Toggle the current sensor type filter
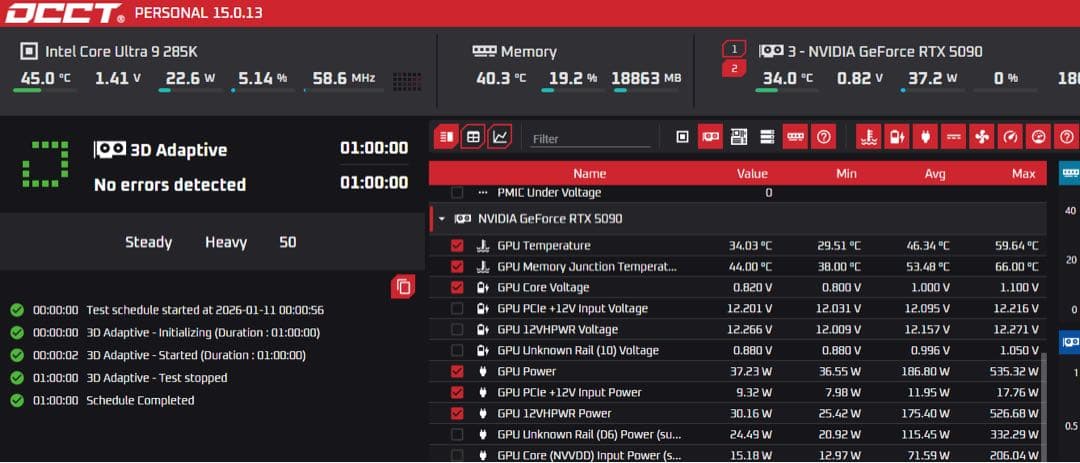The height and width of the screenshot is (463, 1080). [953, 137]
